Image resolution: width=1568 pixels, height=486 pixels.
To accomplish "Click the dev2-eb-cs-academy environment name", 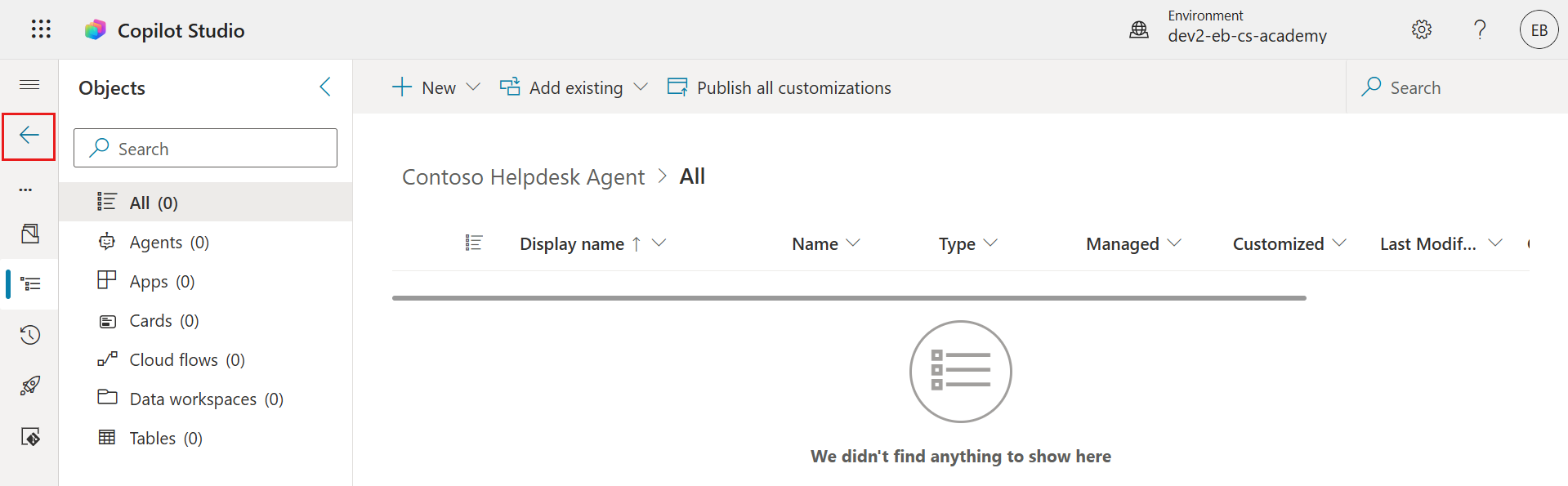I will 1247,36.
